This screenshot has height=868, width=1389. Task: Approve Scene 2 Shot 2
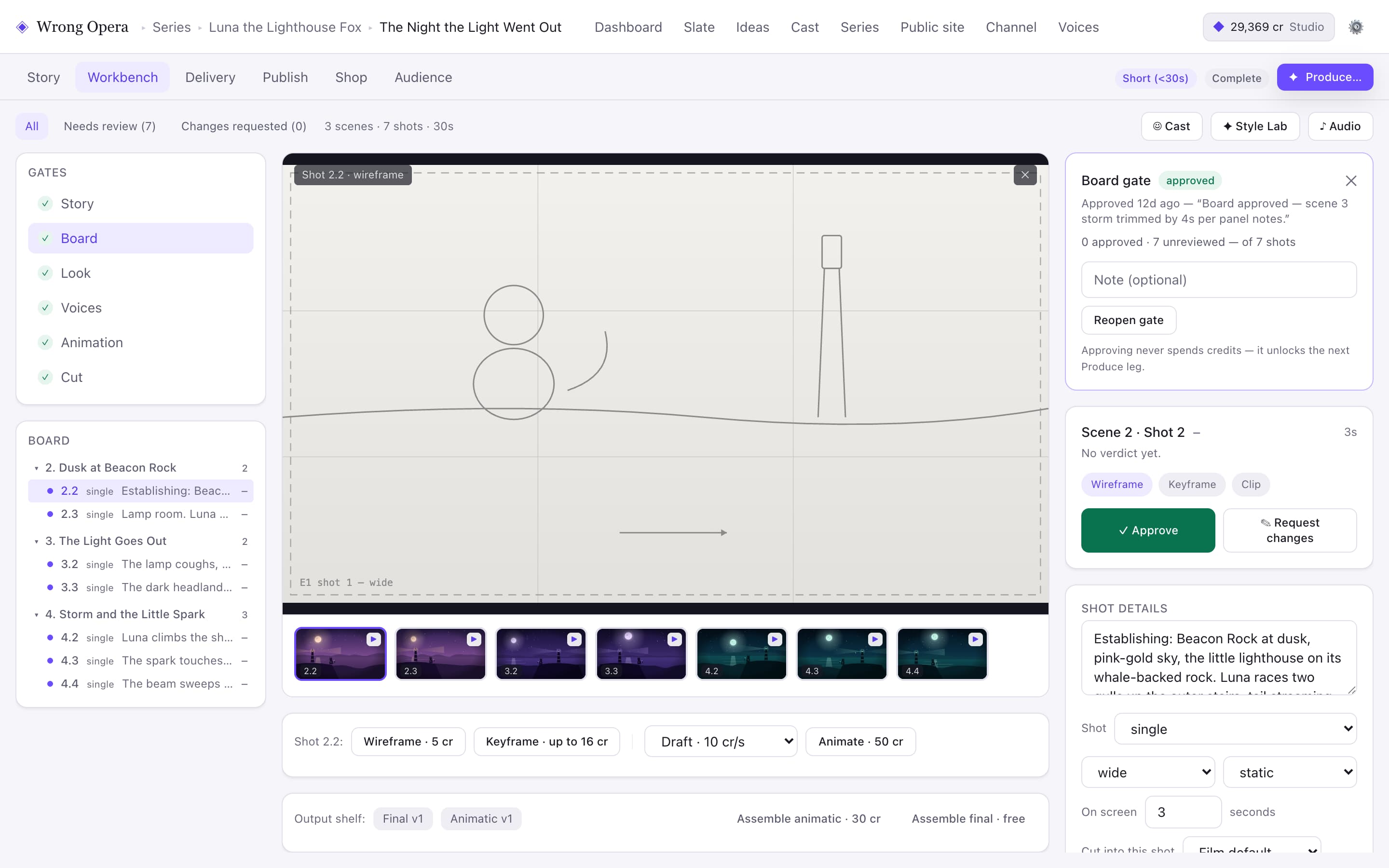[1148, 530]
